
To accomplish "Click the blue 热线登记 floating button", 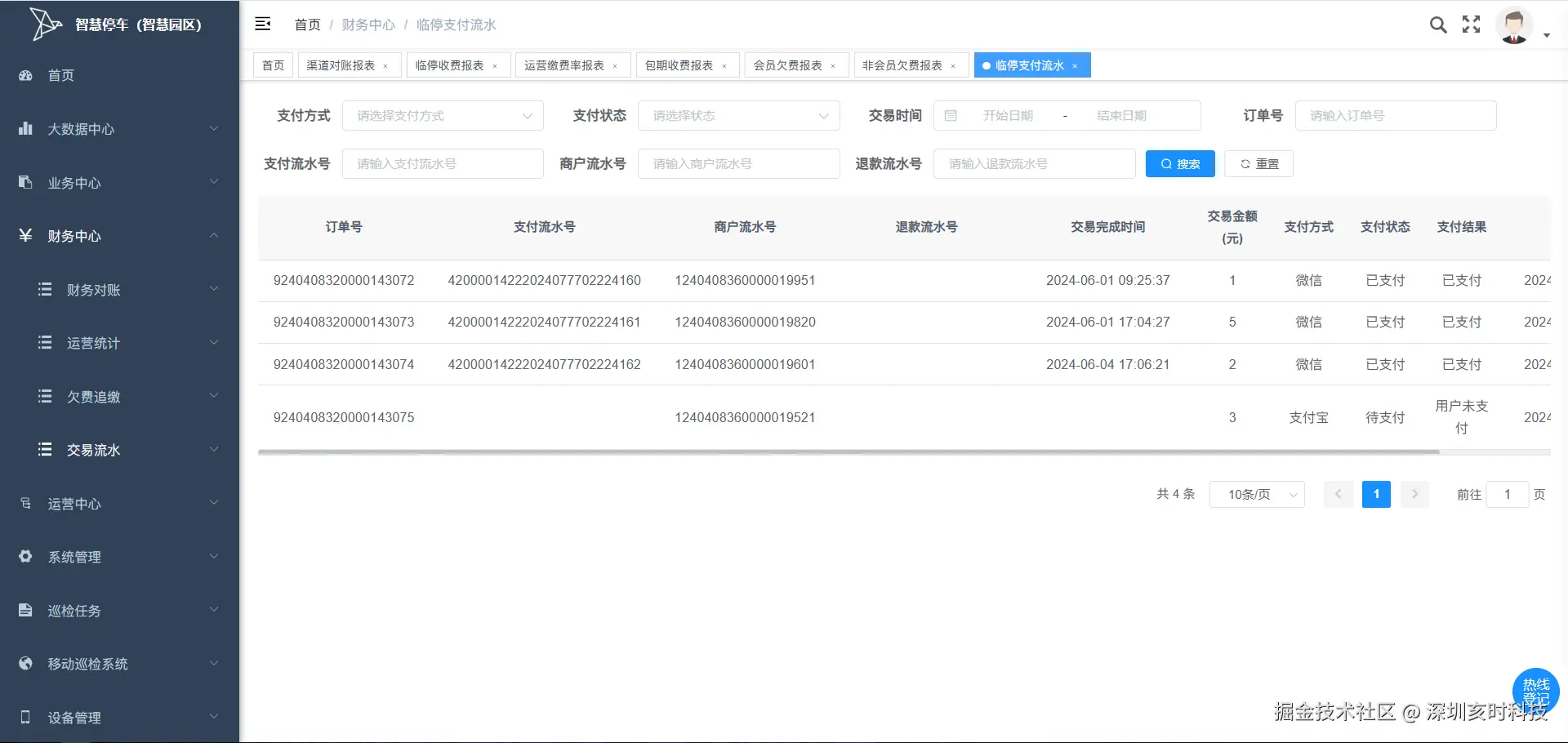I will [x=1536, y=691].
